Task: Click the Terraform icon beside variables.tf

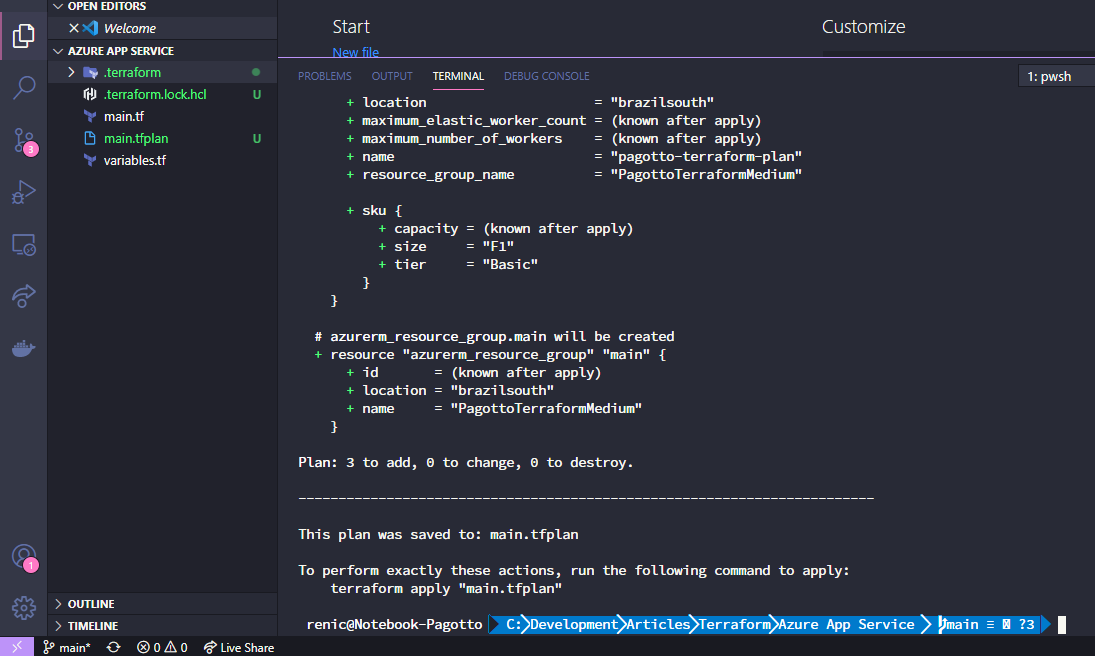Action: (x=90, y=160)
